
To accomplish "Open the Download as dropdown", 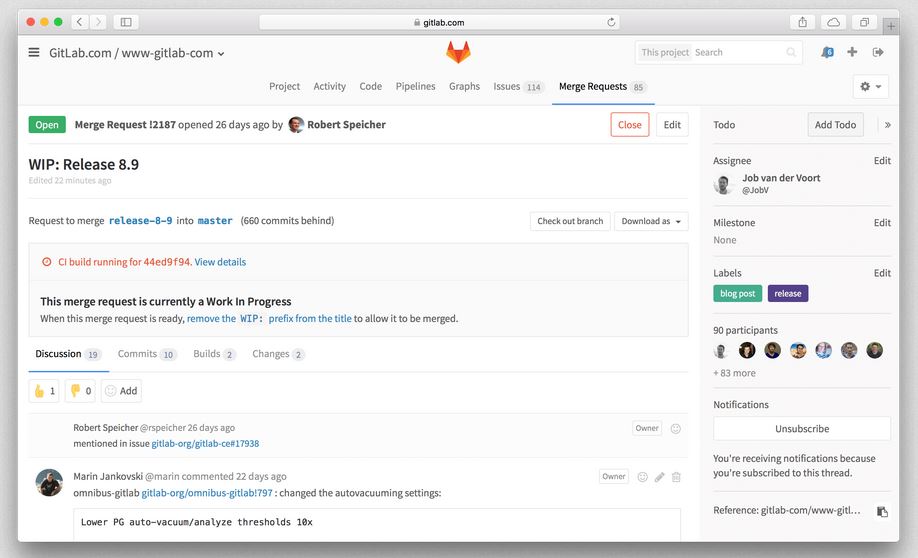I will (x=651, y=221).
